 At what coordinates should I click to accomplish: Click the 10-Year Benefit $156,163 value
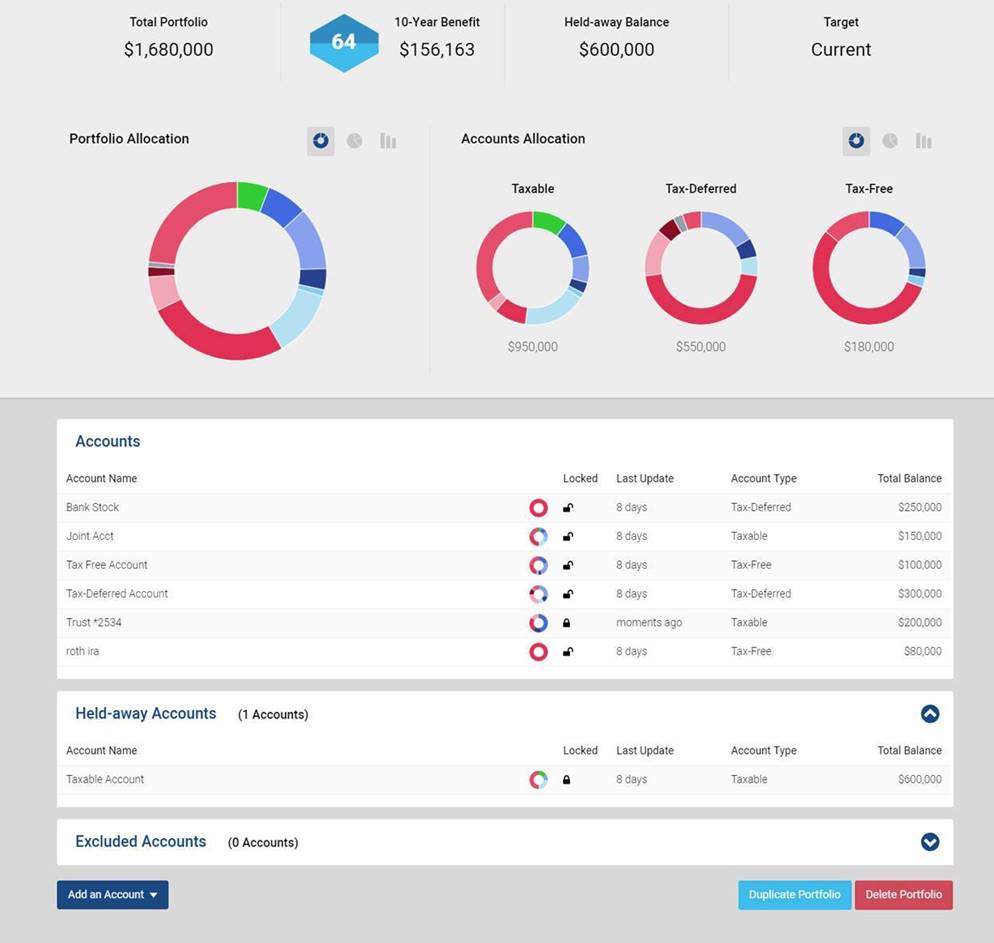pos(437,49)
